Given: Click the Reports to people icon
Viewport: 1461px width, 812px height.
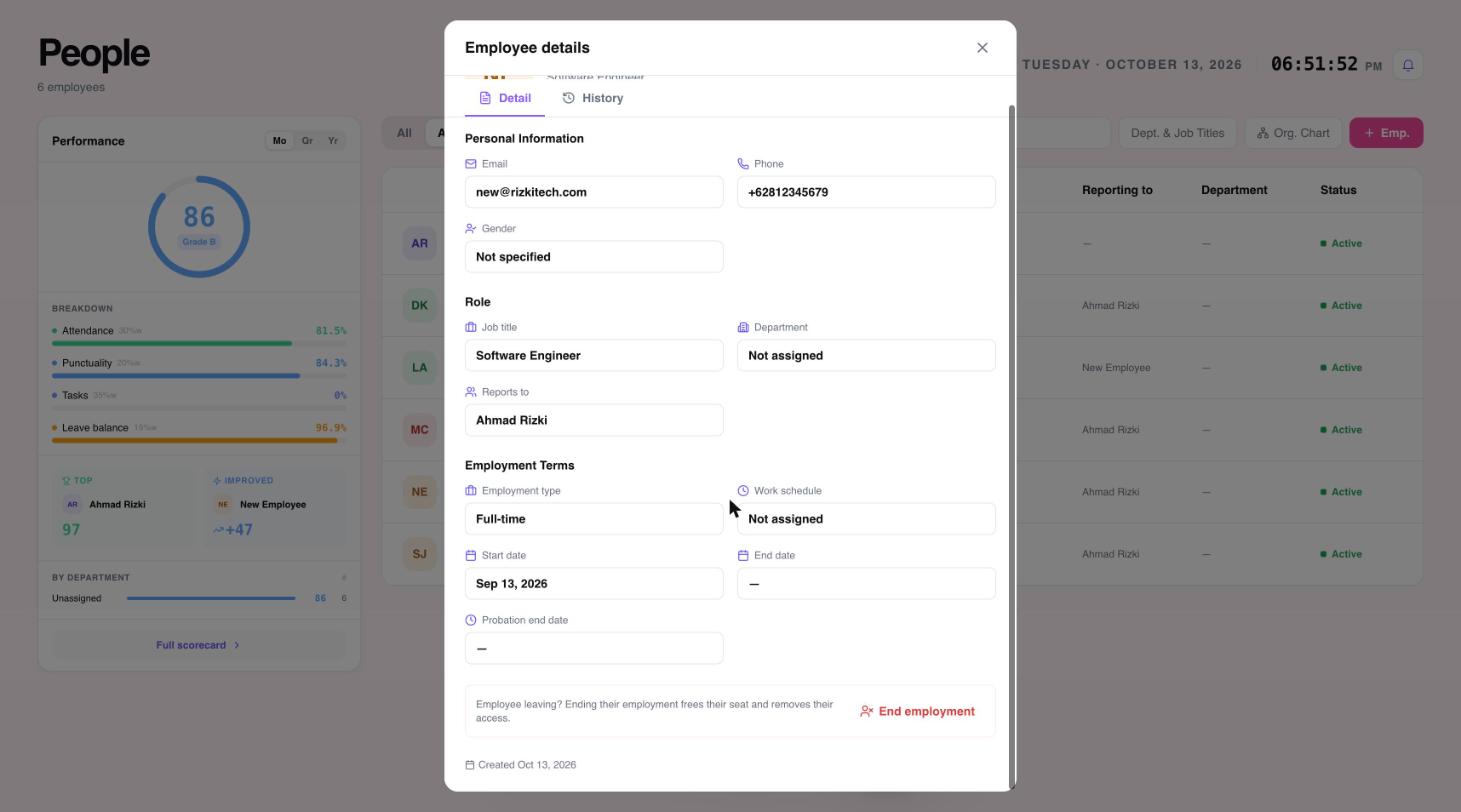Looking at the screenshot, I should coord(471,392).
